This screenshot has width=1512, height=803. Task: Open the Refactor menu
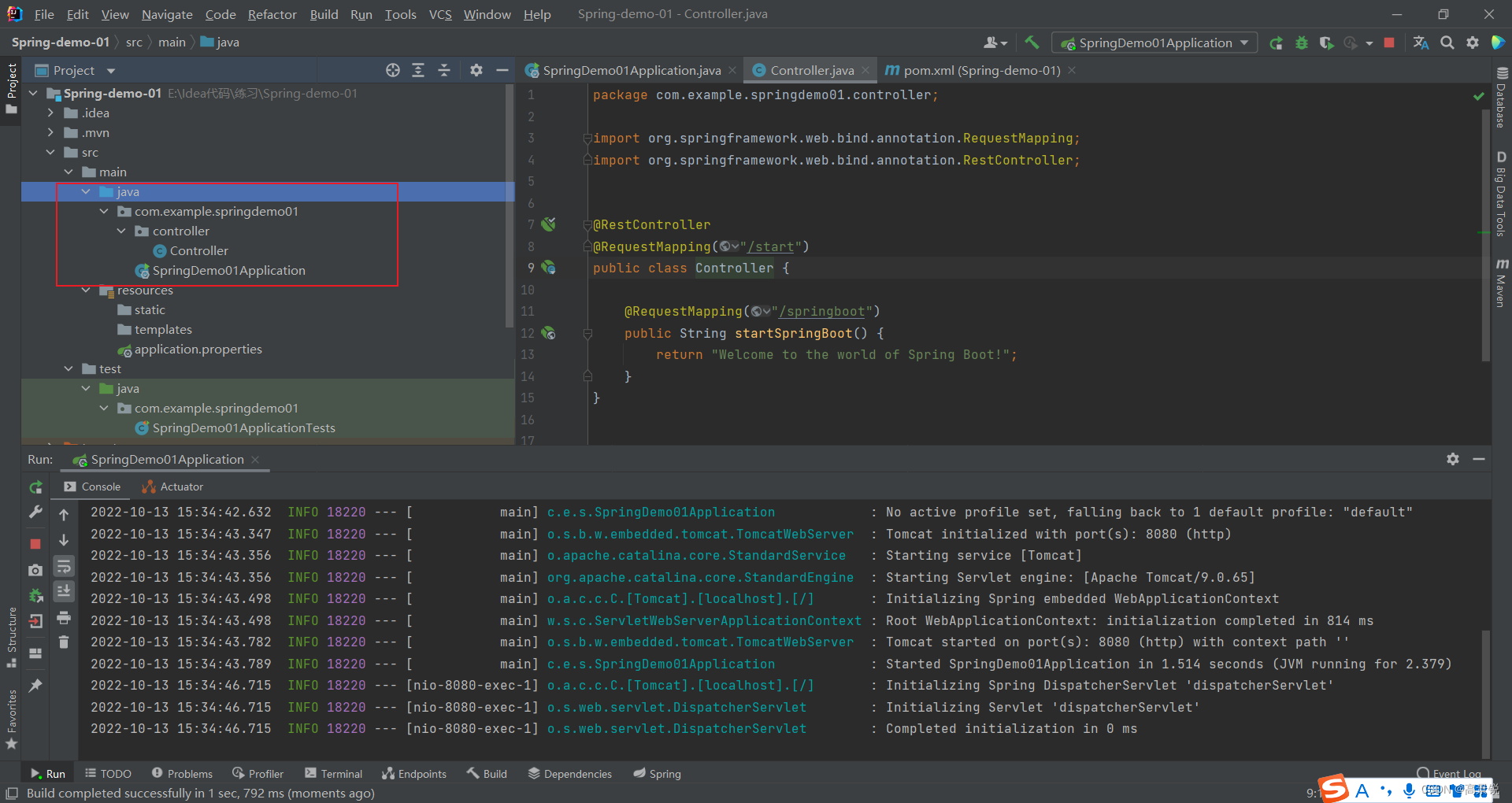pos(272,14)
